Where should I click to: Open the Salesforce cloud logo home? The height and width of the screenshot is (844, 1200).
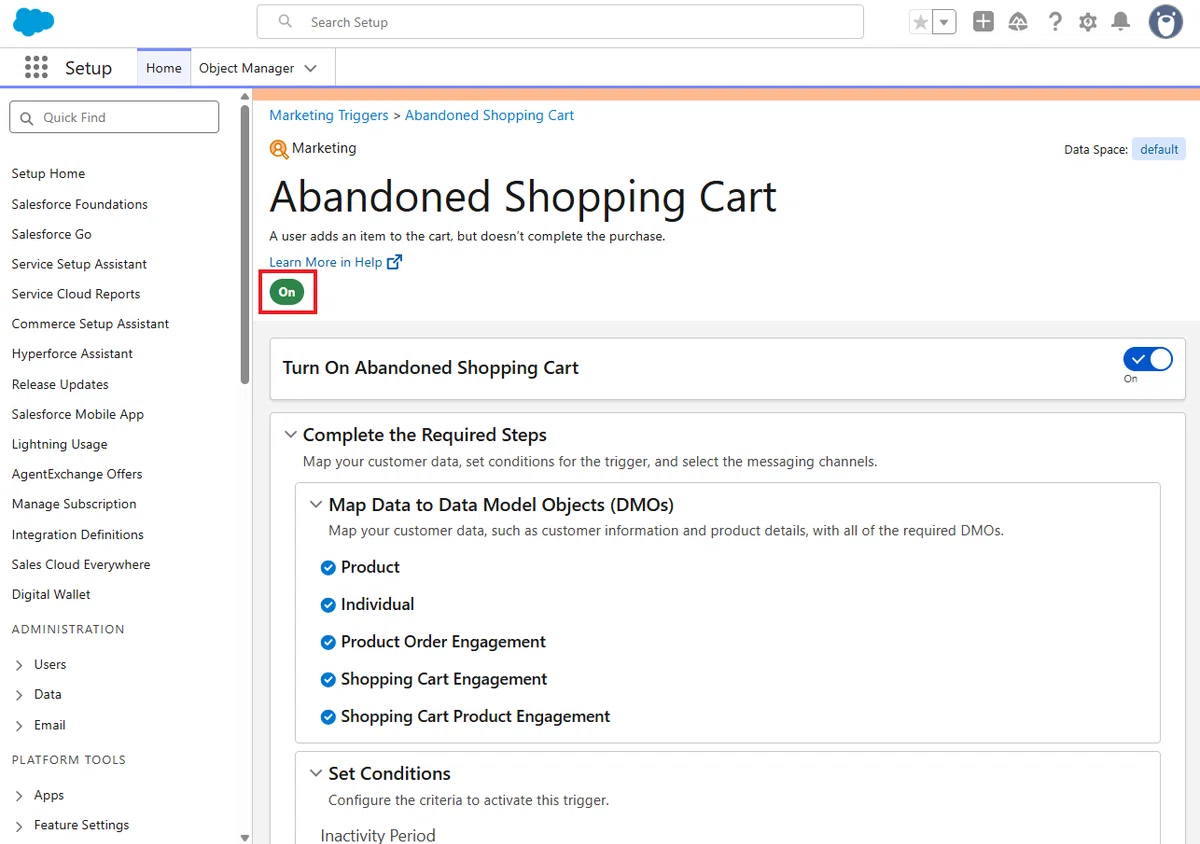[x=34, y=21]
